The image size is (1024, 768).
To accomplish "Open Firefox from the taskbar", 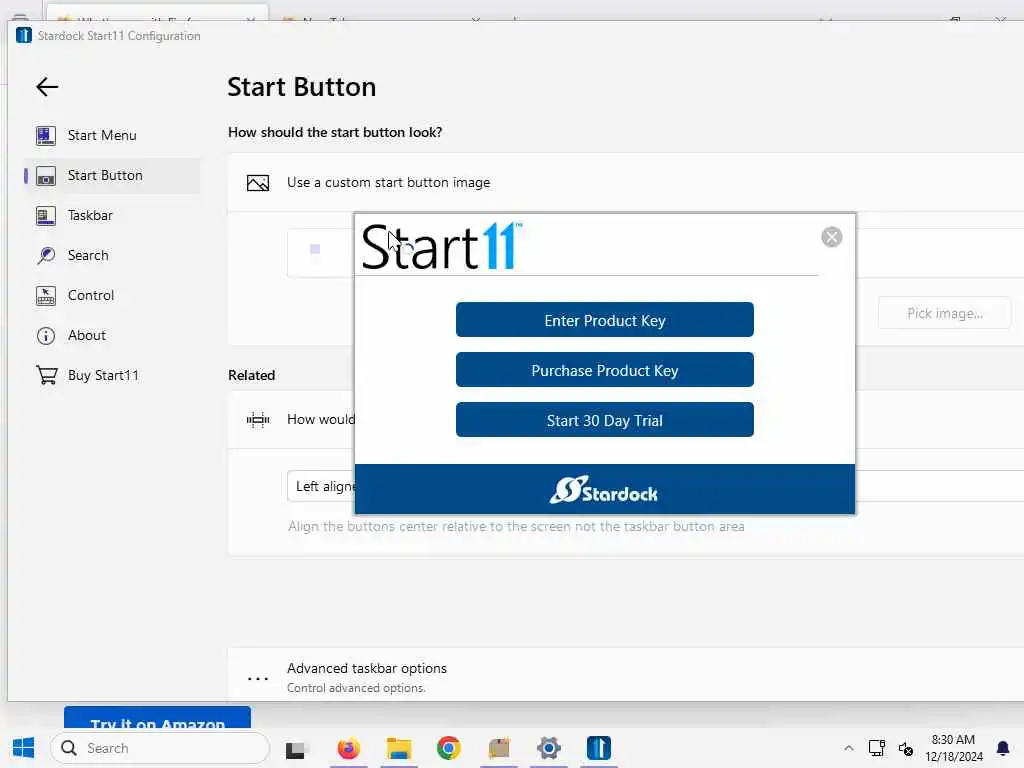I will point(349,748).
